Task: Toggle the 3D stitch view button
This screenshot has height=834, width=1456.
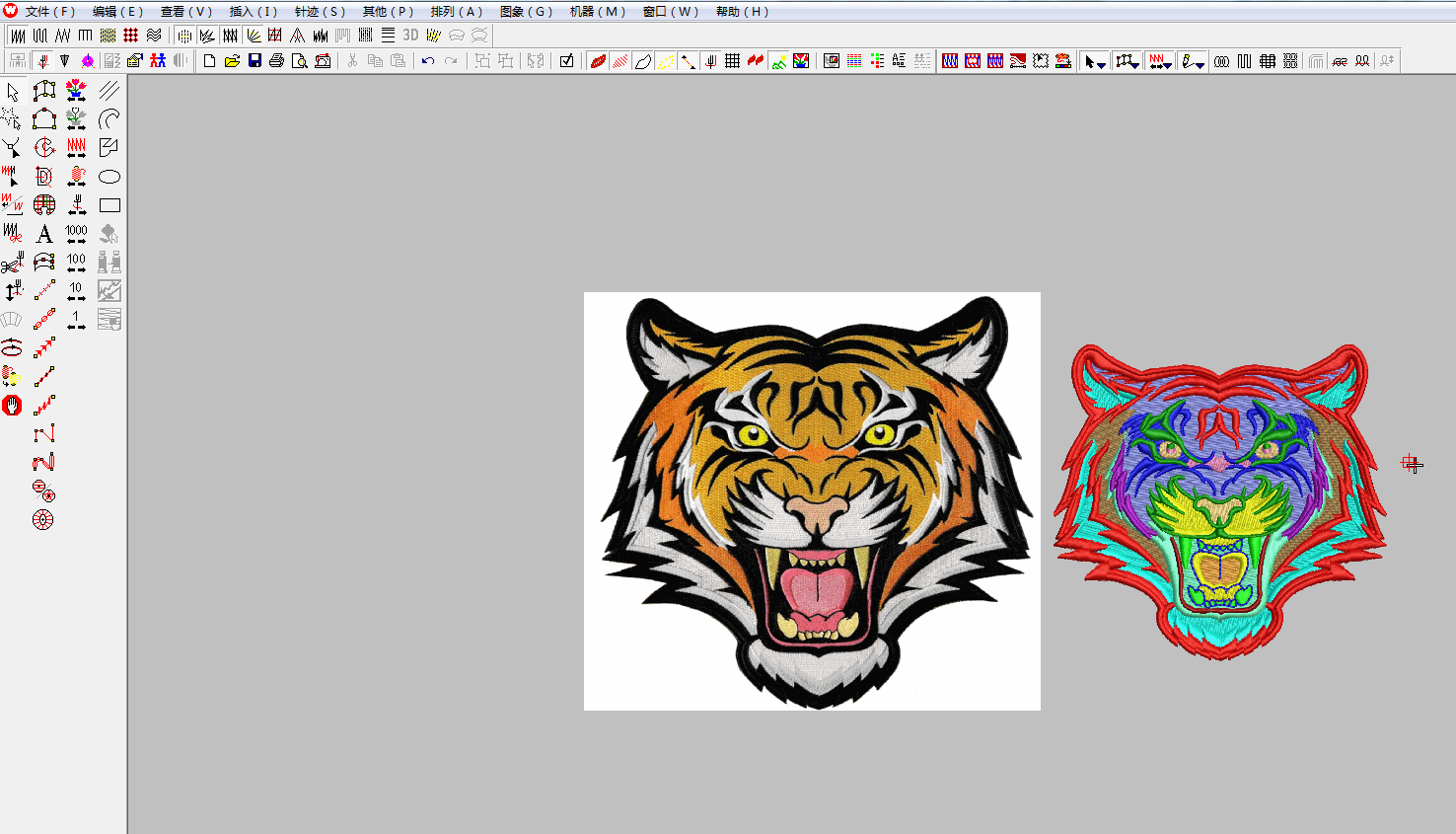Action: [410, 36]
